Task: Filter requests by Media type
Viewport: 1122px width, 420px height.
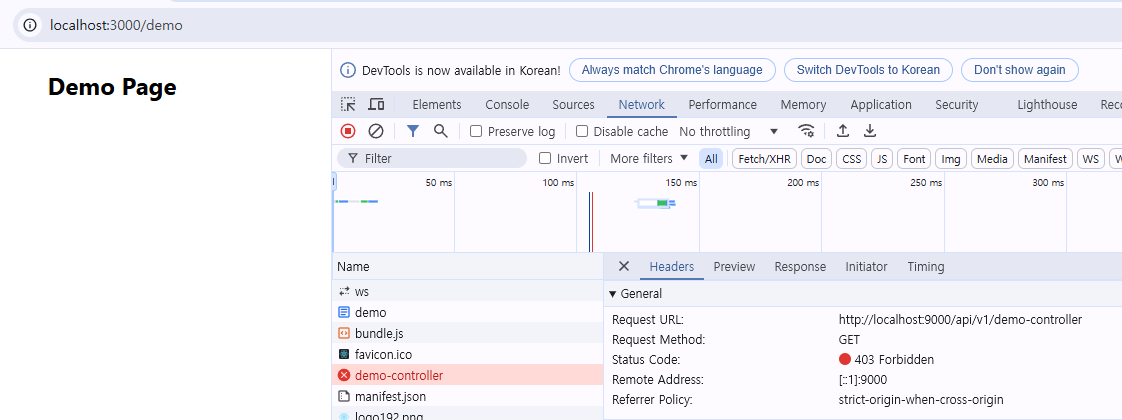Action: (x=992, y=159)
